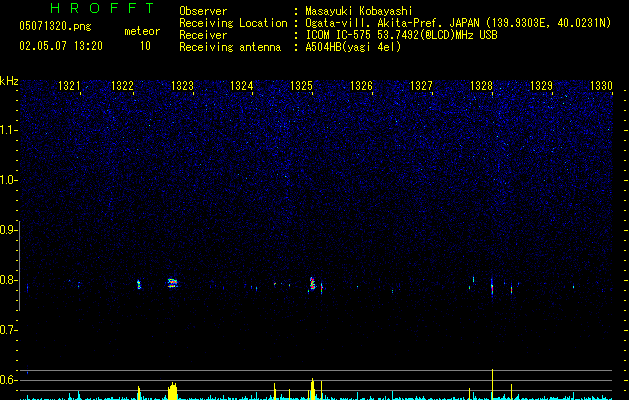Click the vertical meteor echo at 1328
629x400 pixels.
click(492, 287)
